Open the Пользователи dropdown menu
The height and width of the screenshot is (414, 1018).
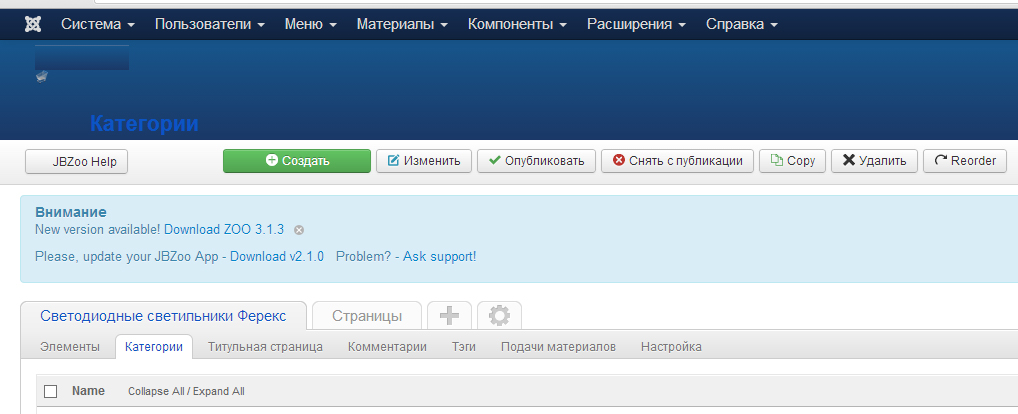pos(209,24)
